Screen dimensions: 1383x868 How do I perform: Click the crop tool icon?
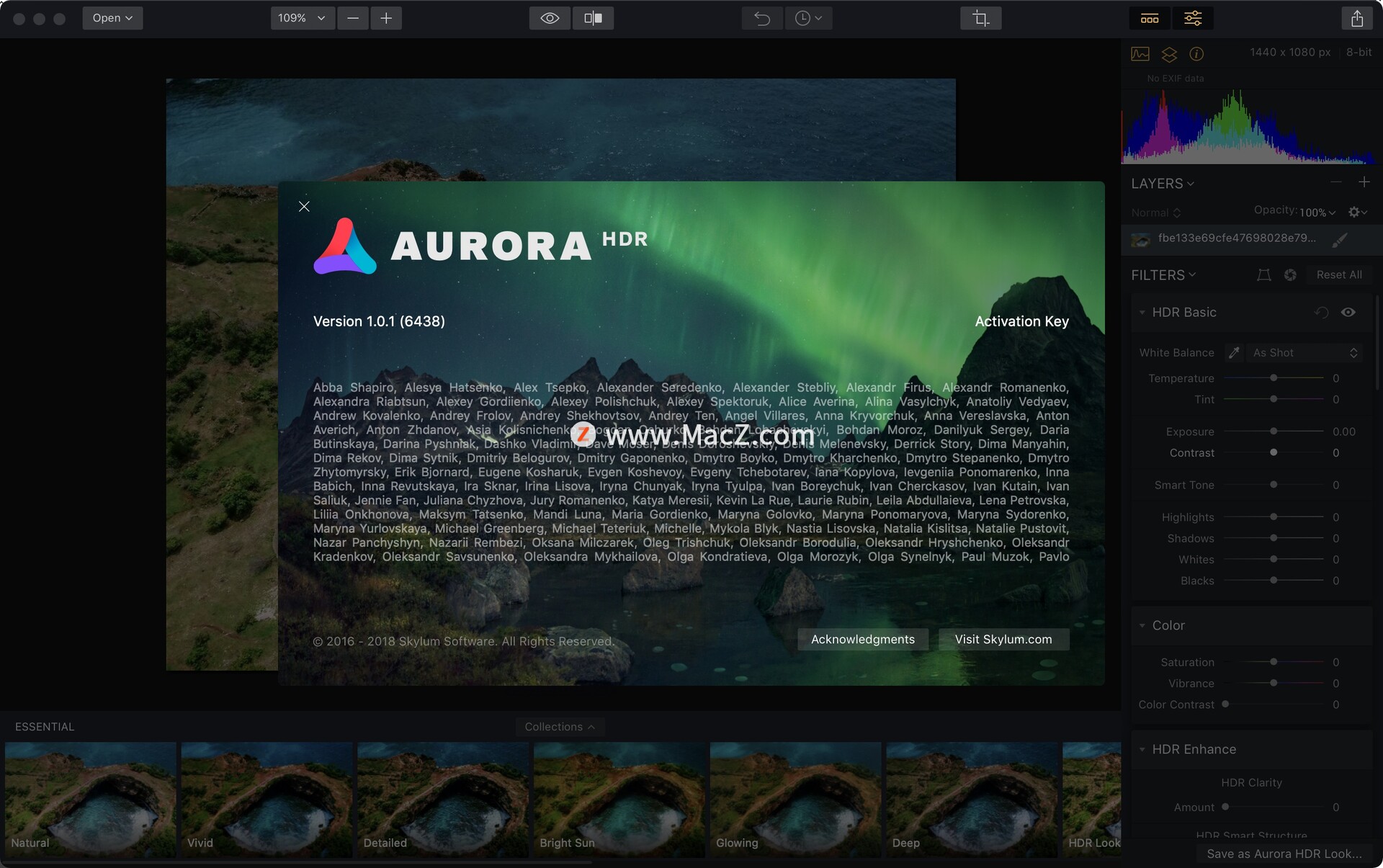980,17
